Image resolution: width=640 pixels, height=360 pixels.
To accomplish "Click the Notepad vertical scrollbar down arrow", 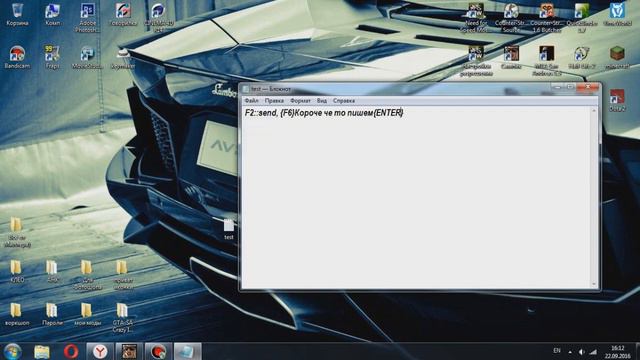I will coord(594,284).
